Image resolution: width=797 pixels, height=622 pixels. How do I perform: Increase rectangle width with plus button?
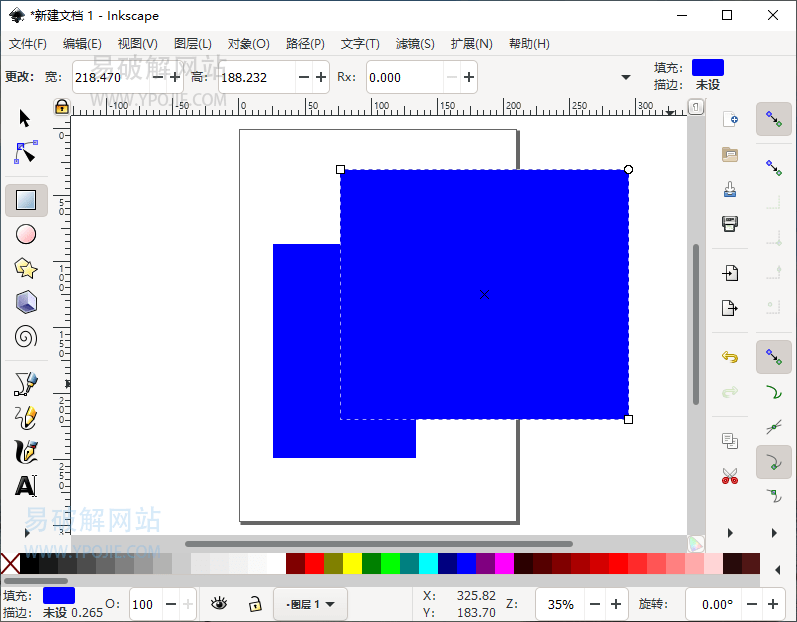pyautogui.click(x=175, y=77)
